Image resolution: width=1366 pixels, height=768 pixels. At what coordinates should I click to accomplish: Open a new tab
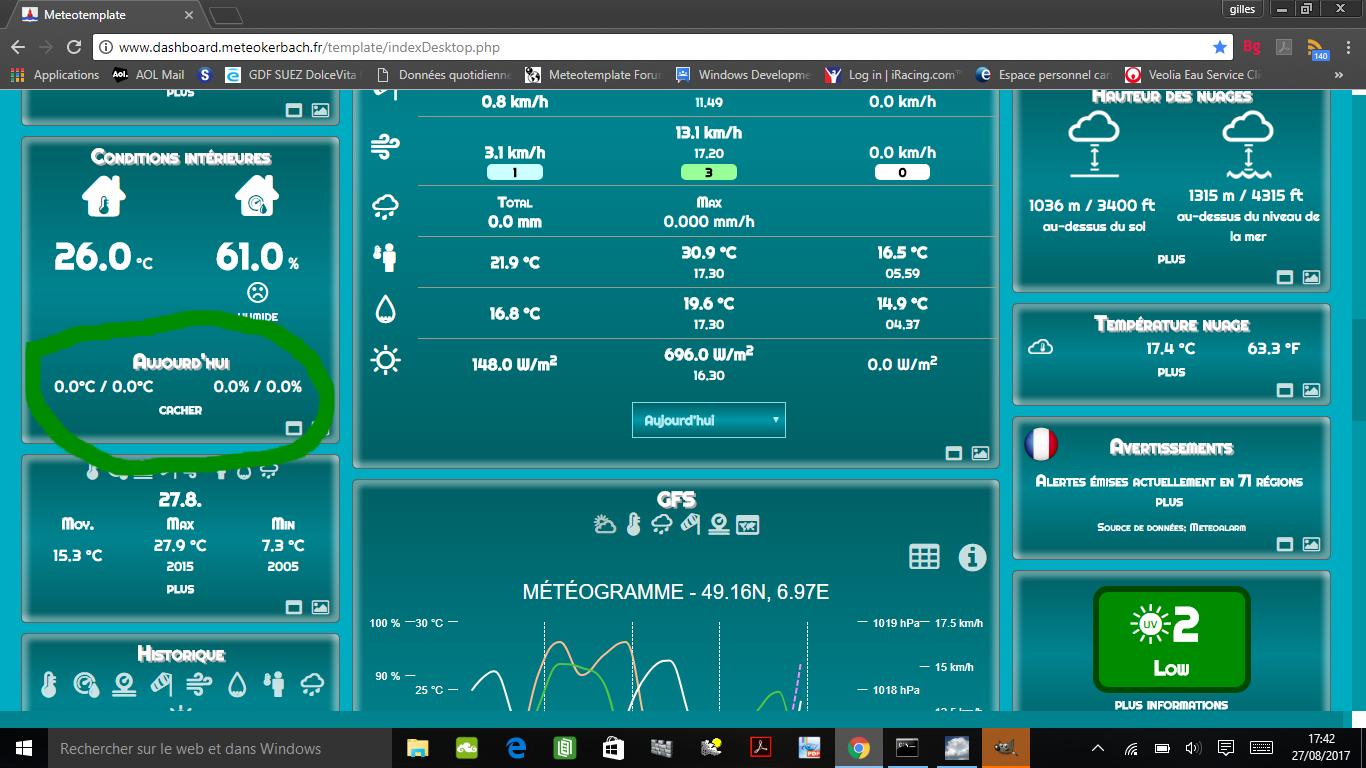tap(227, 15)
